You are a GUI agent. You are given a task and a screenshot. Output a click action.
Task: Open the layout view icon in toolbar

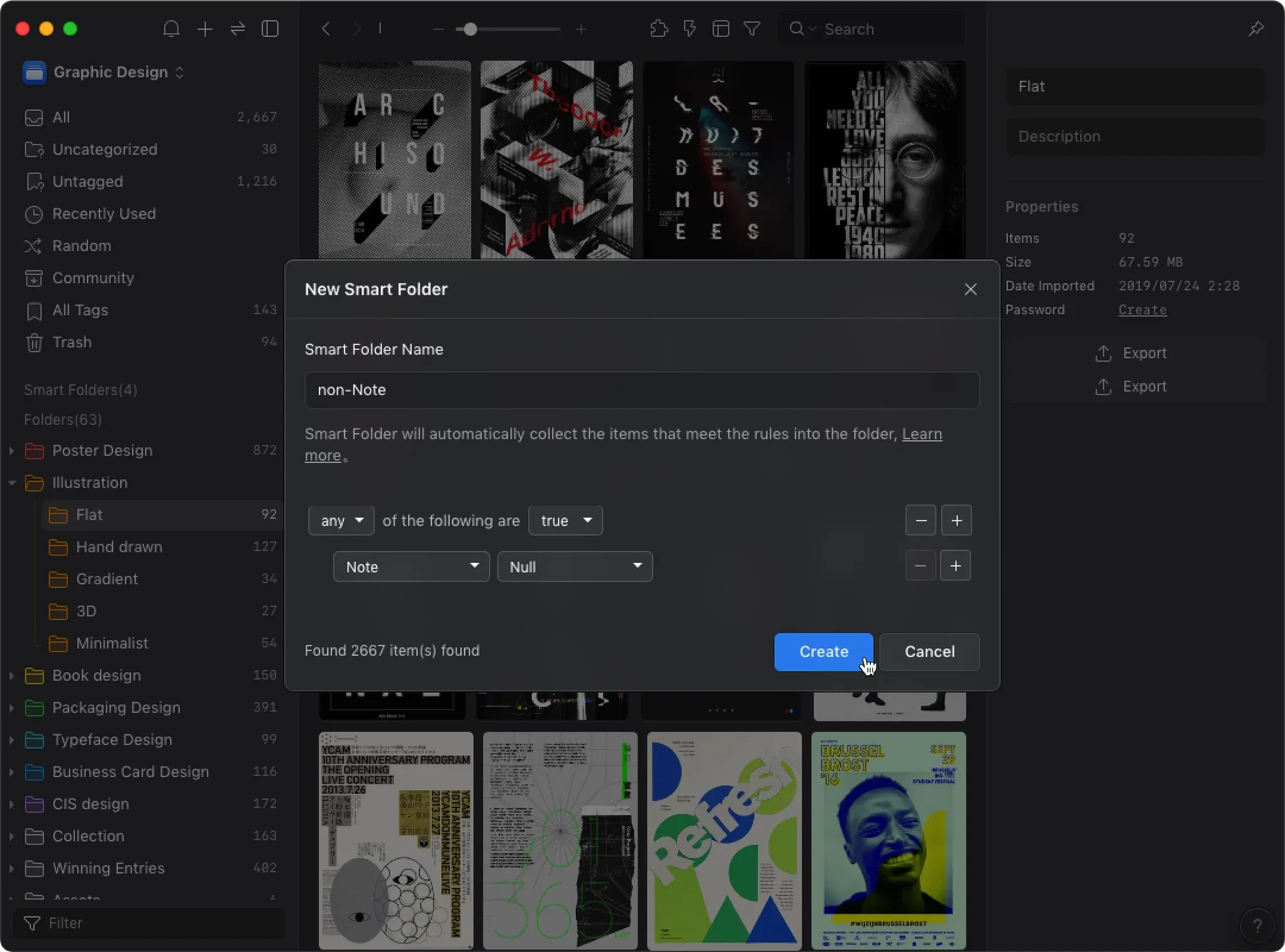(x=720, y=29)
